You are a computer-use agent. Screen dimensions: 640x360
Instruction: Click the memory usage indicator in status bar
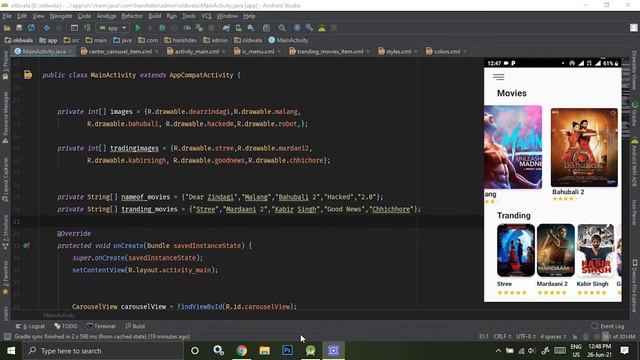pyautogui.click(x=619, y=337)
